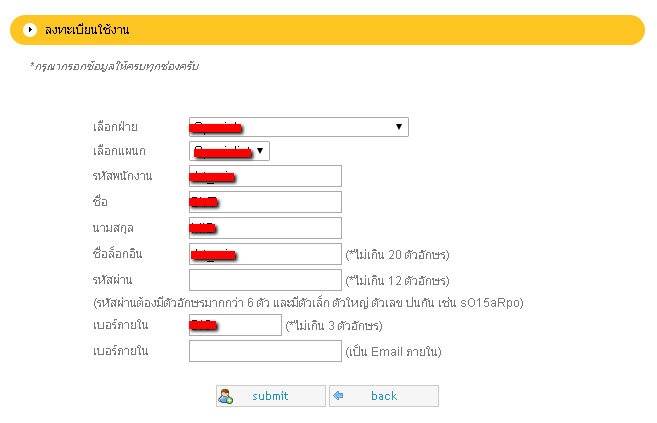Focus the empty รหัสผ่าน field

[265, 279]
